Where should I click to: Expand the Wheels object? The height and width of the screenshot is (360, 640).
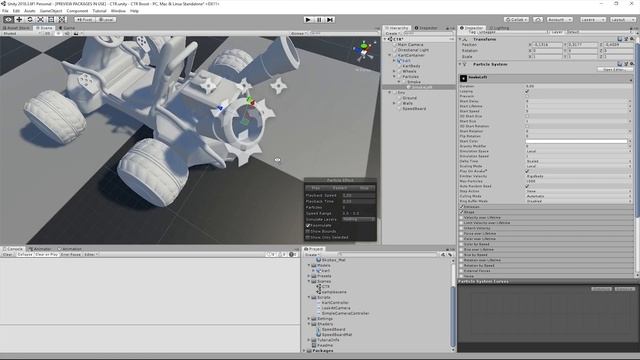coord(394,71)
